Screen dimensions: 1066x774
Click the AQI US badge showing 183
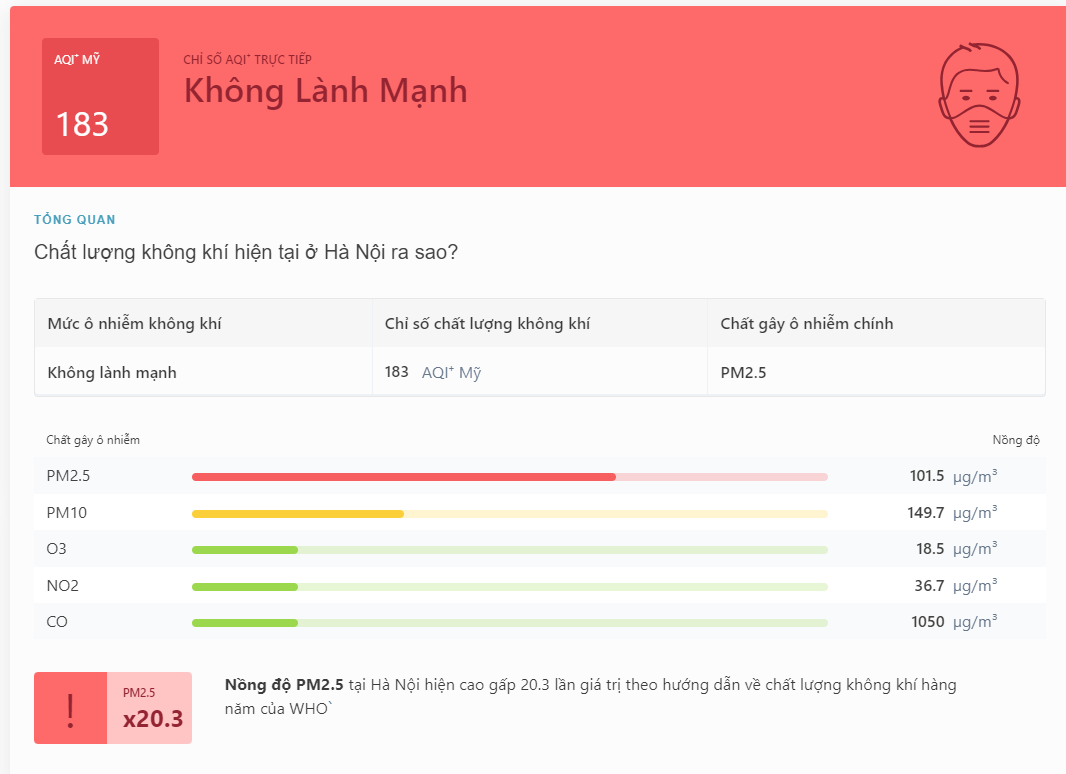click(100, 96)
